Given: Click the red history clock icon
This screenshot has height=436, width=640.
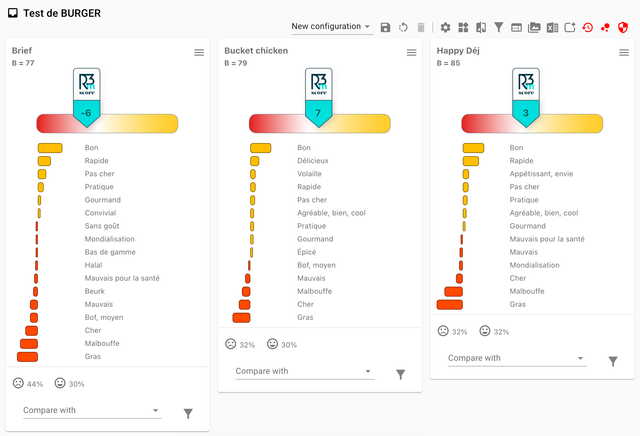Looking at the screenshot, I should click(587, 27).
